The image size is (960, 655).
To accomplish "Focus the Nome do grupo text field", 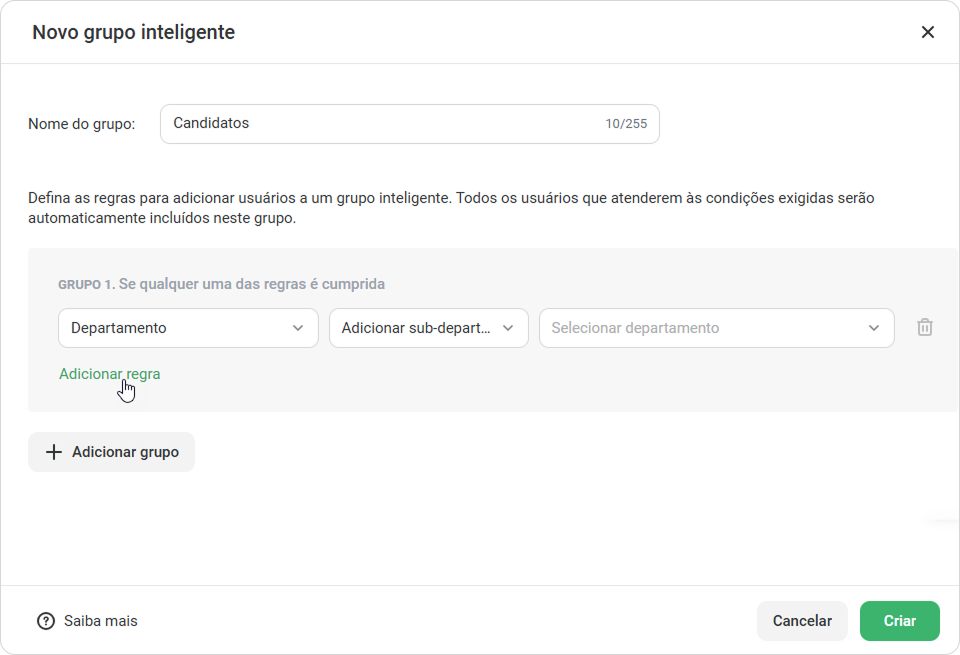I will point(410,124).
